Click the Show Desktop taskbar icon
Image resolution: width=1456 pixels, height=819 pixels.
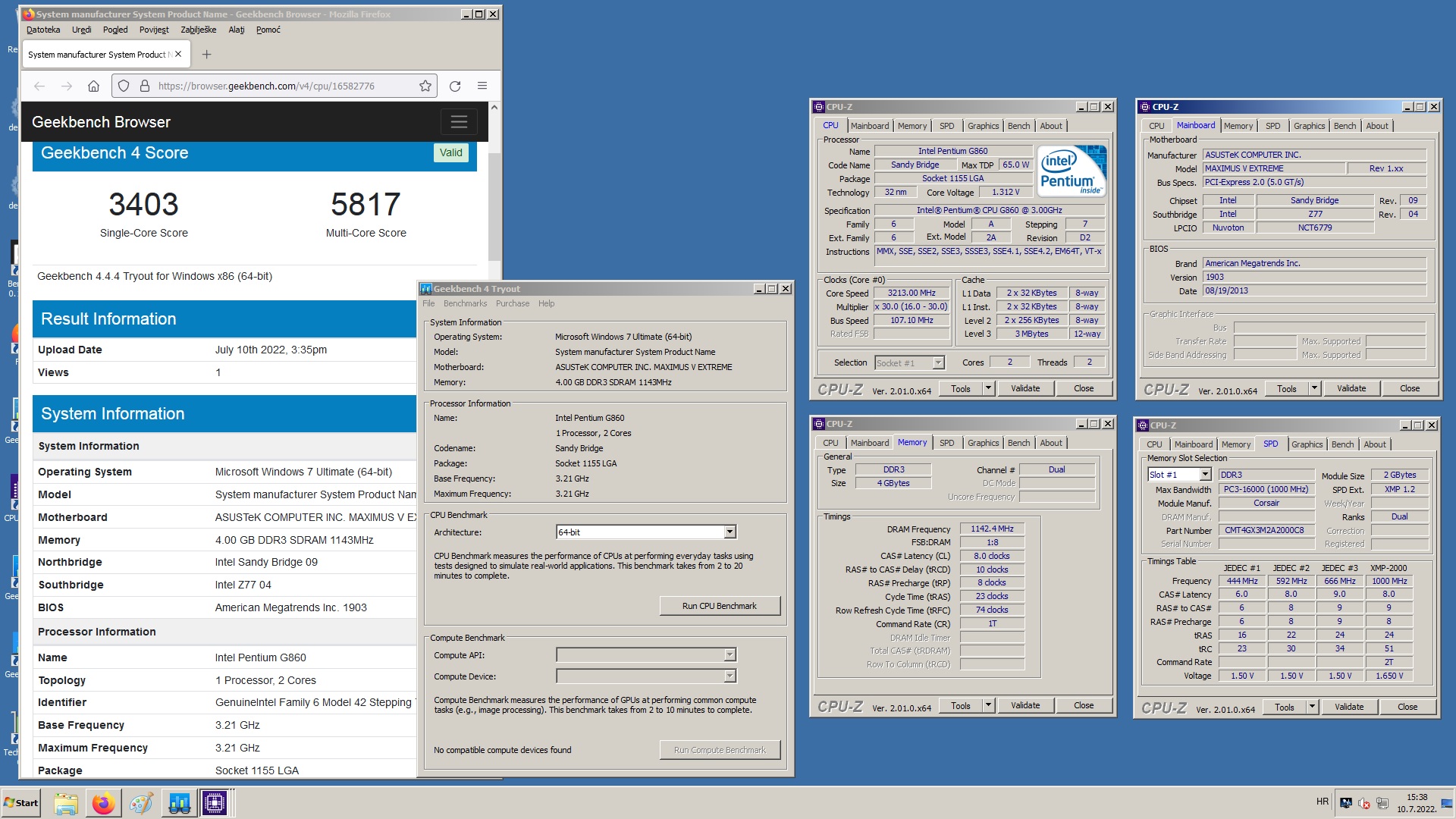point(1447,803)
